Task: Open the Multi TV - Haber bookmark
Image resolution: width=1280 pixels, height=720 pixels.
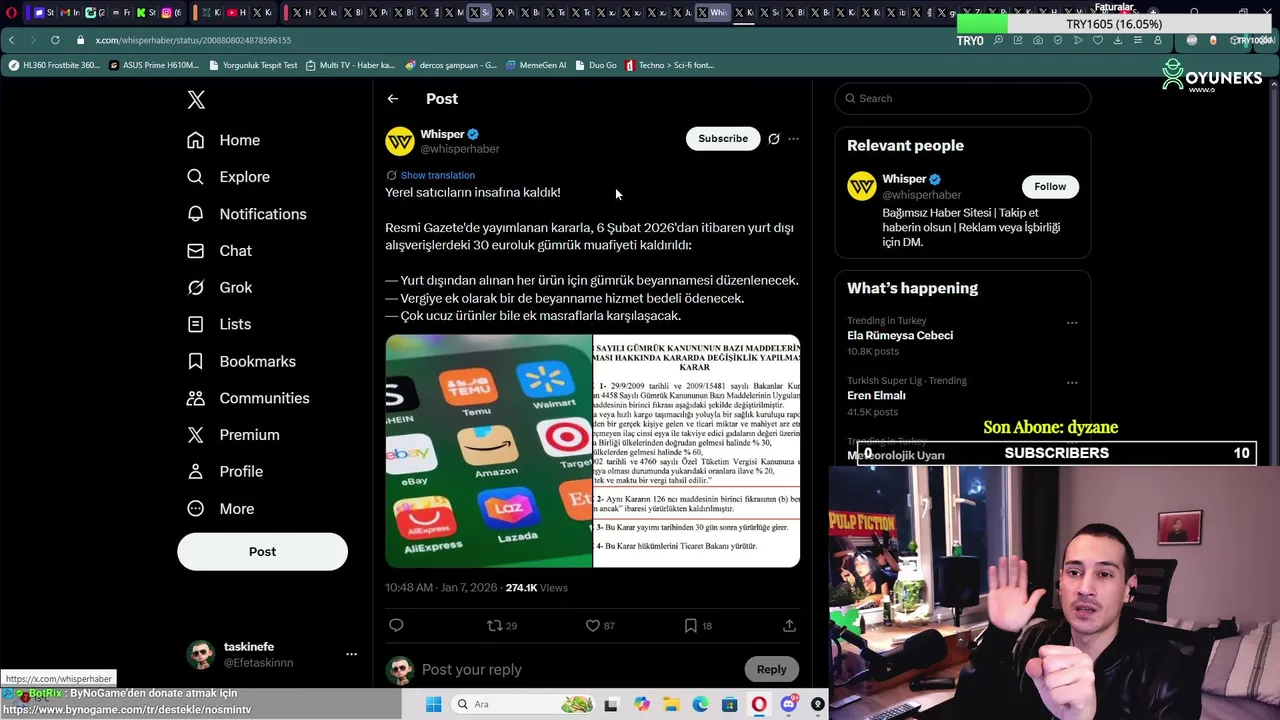Action: tap(350, 65)
